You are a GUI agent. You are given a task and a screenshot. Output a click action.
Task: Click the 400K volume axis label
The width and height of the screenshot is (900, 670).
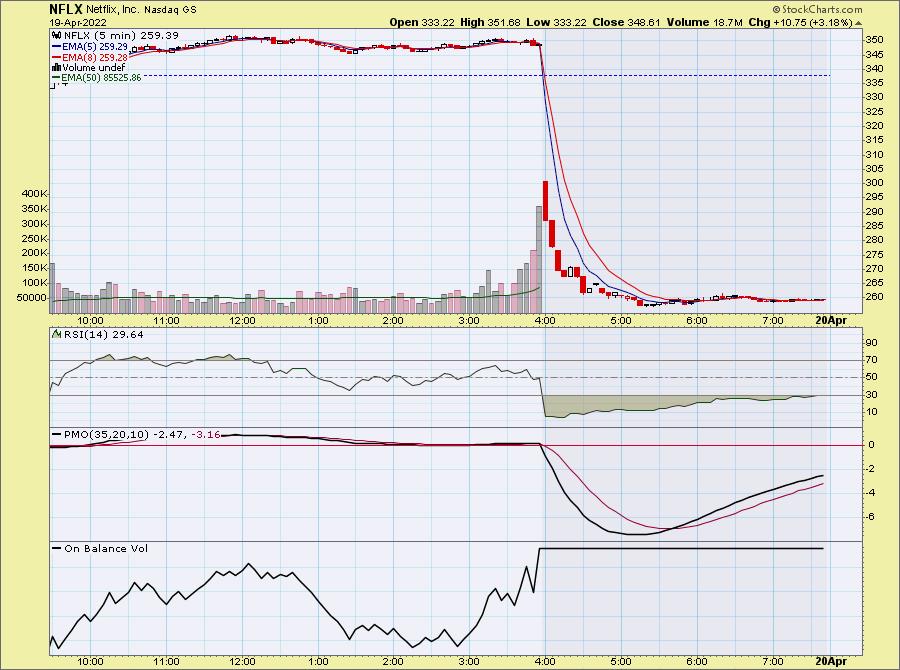coord(34,194)
